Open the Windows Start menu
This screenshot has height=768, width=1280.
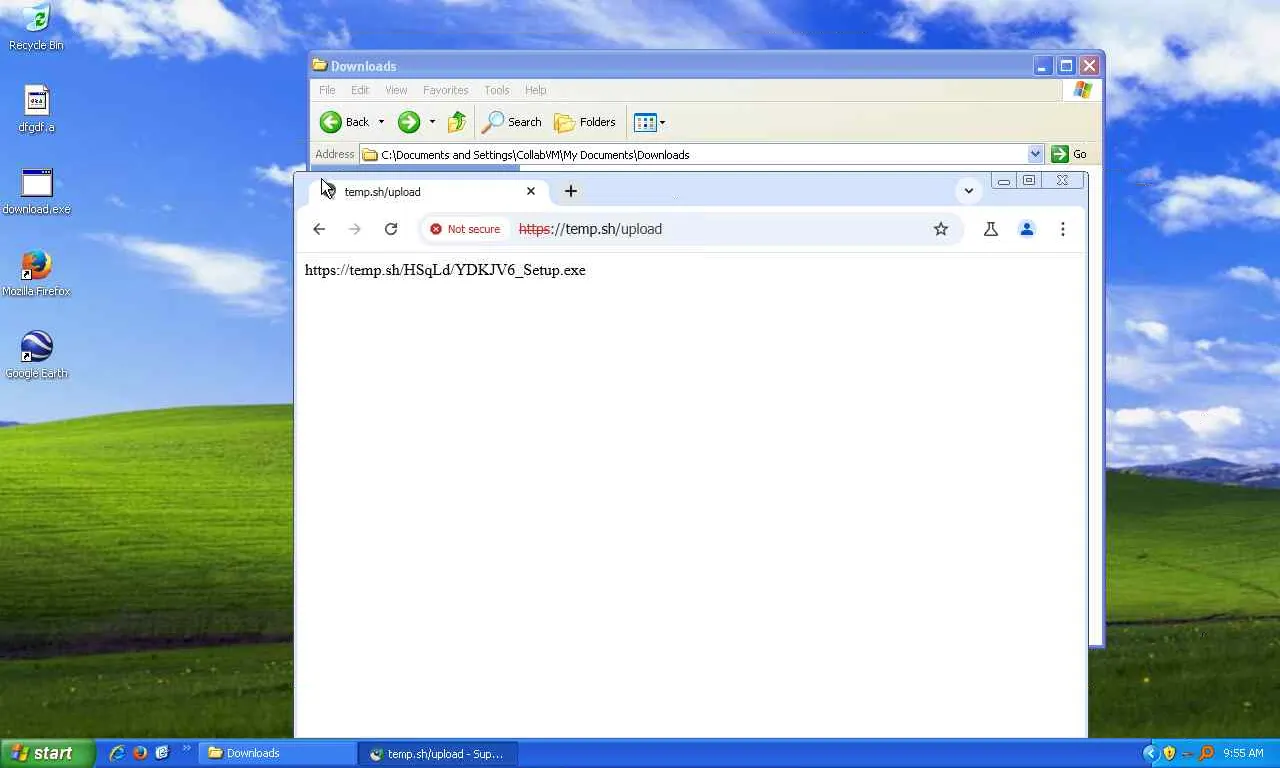pos(48,753)
